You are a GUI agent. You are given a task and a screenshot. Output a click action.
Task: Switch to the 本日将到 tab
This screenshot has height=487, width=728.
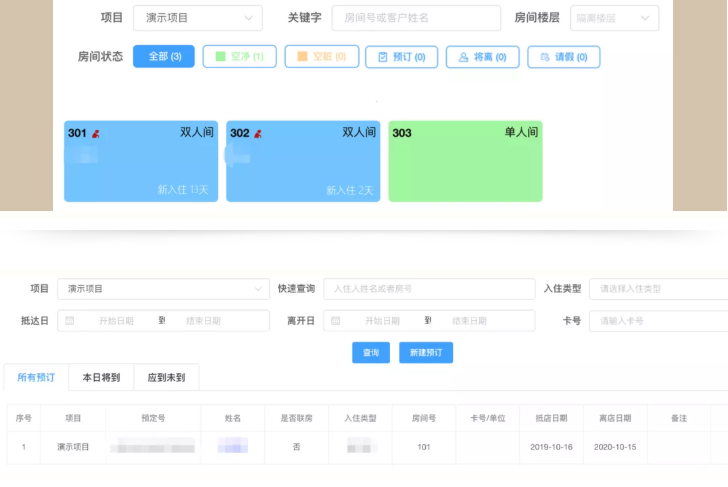coord(101,377)
